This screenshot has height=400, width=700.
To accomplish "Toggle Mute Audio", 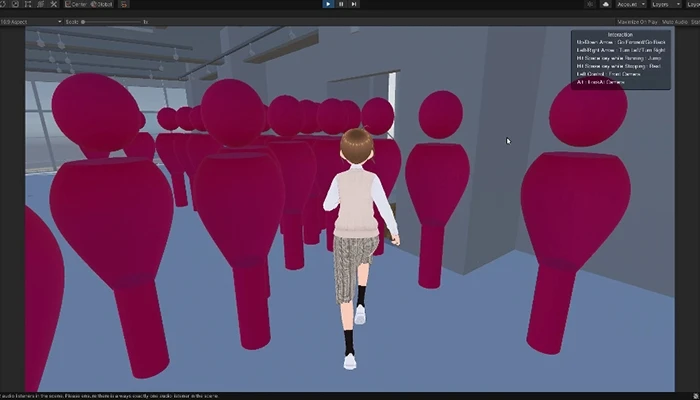I will coord(675,21).
